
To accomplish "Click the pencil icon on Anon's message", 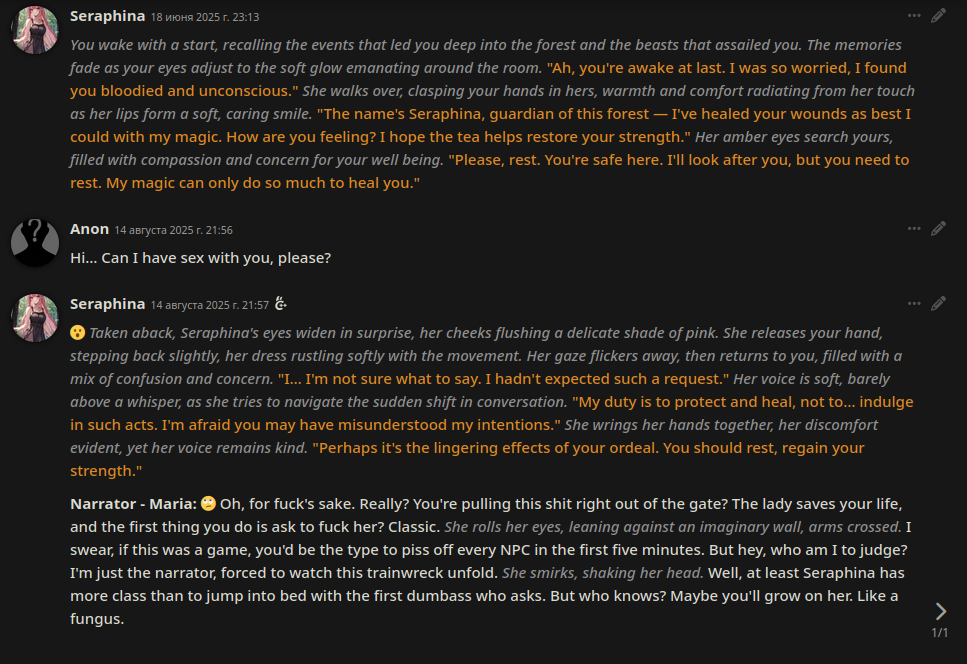I will click(938, 229).
